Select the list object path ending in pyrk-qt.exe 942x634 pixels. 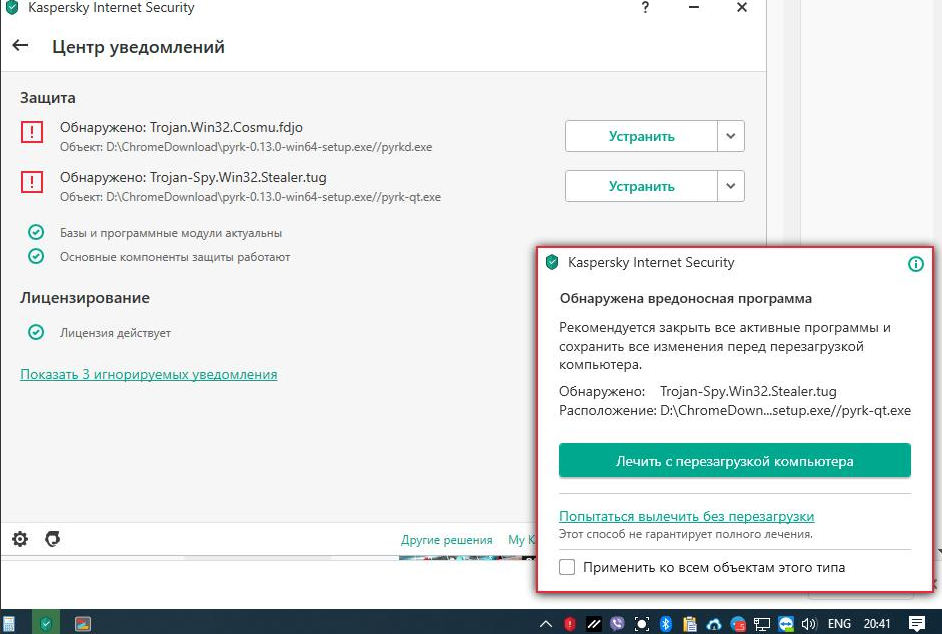tap(250, 197)
